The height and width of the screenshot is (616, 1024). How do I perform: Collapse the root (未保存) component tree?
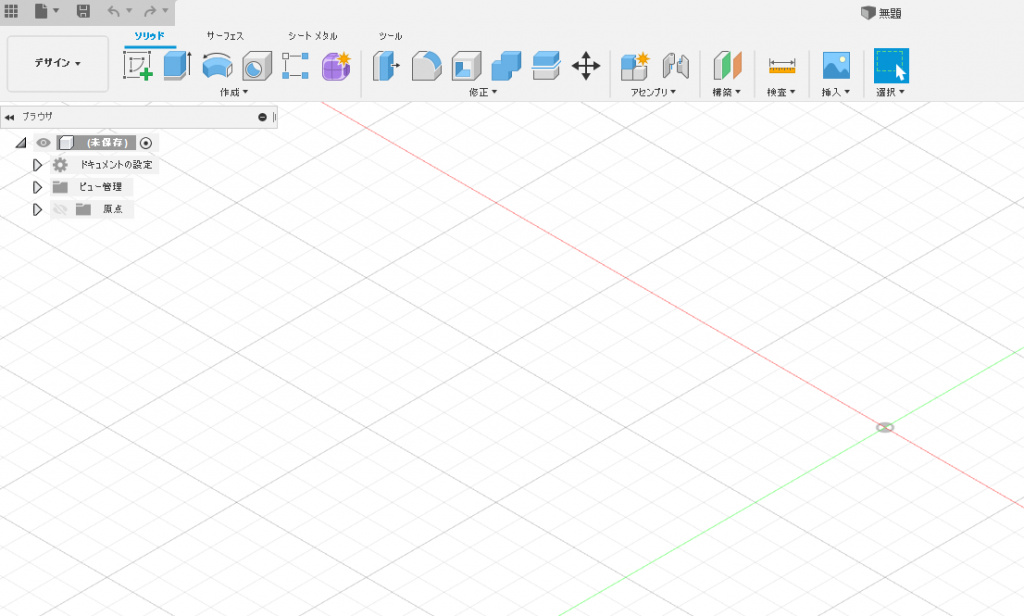point(21,142)
